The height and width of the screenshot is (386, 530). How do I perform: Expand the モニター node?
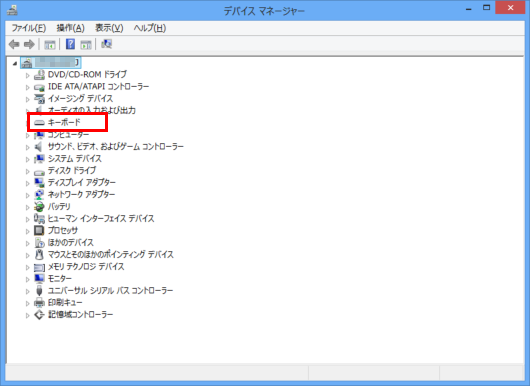click(28, 279)
